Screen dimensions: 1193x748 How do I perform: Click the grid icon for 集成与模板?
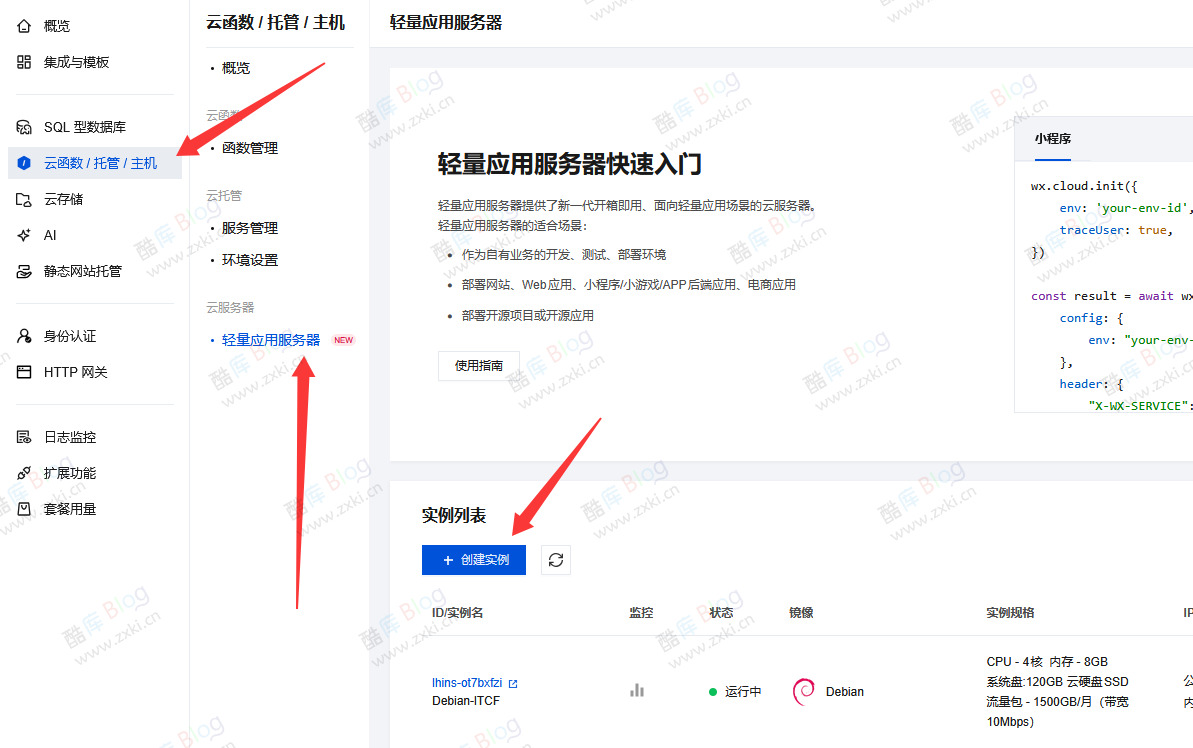[24, 62]
